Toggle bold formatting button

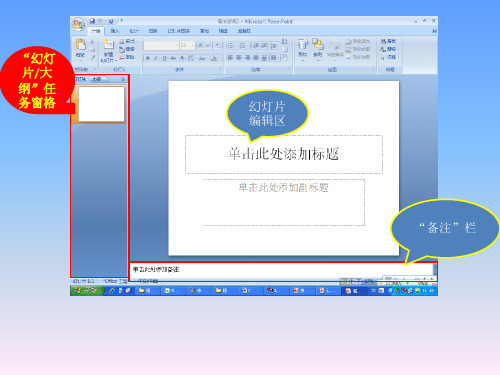coord(148,58)
